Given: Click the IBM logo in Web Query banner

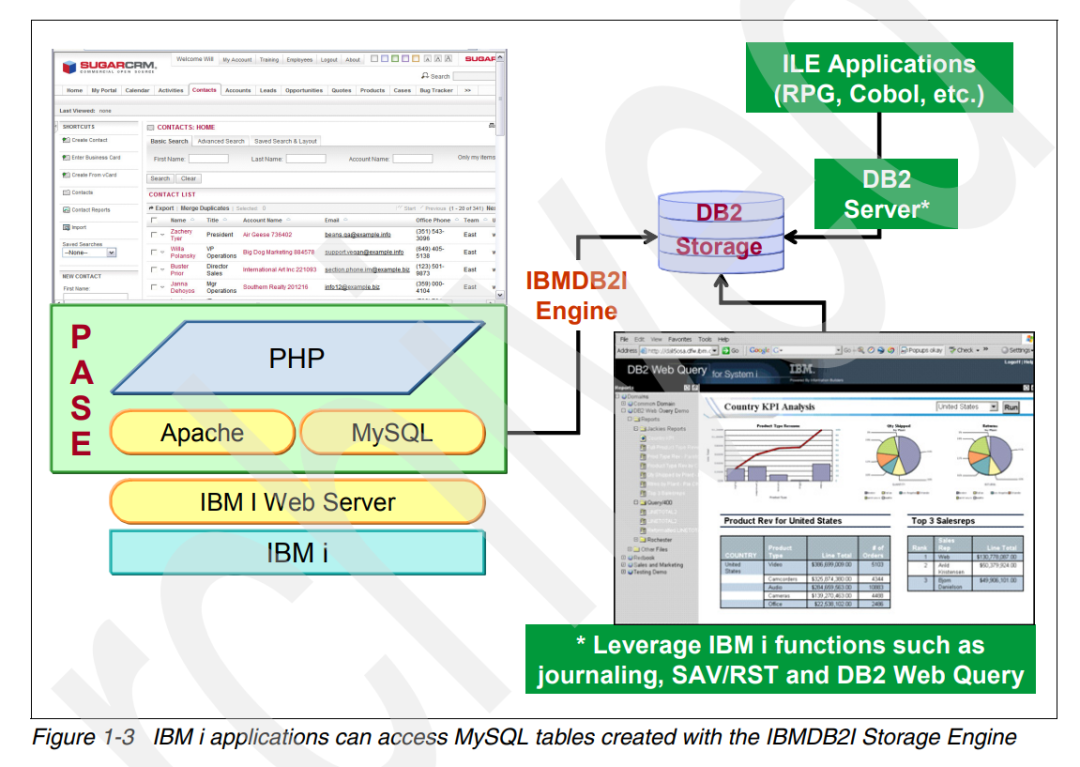Looking at the screenshot, I should [802, 369].
